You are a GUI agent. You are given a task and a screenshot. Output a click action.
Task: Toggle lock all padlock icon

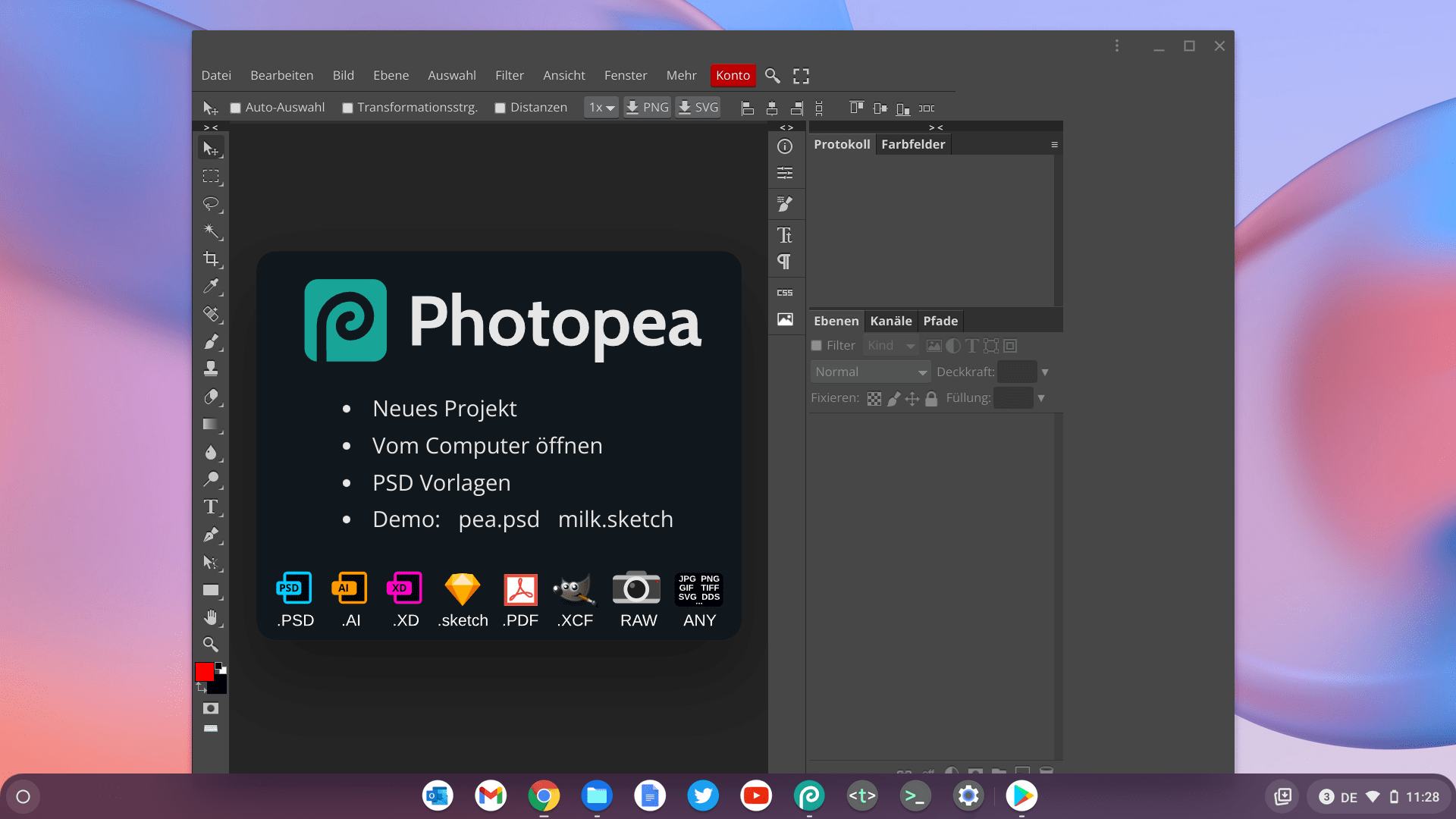[x=931, y=399]
